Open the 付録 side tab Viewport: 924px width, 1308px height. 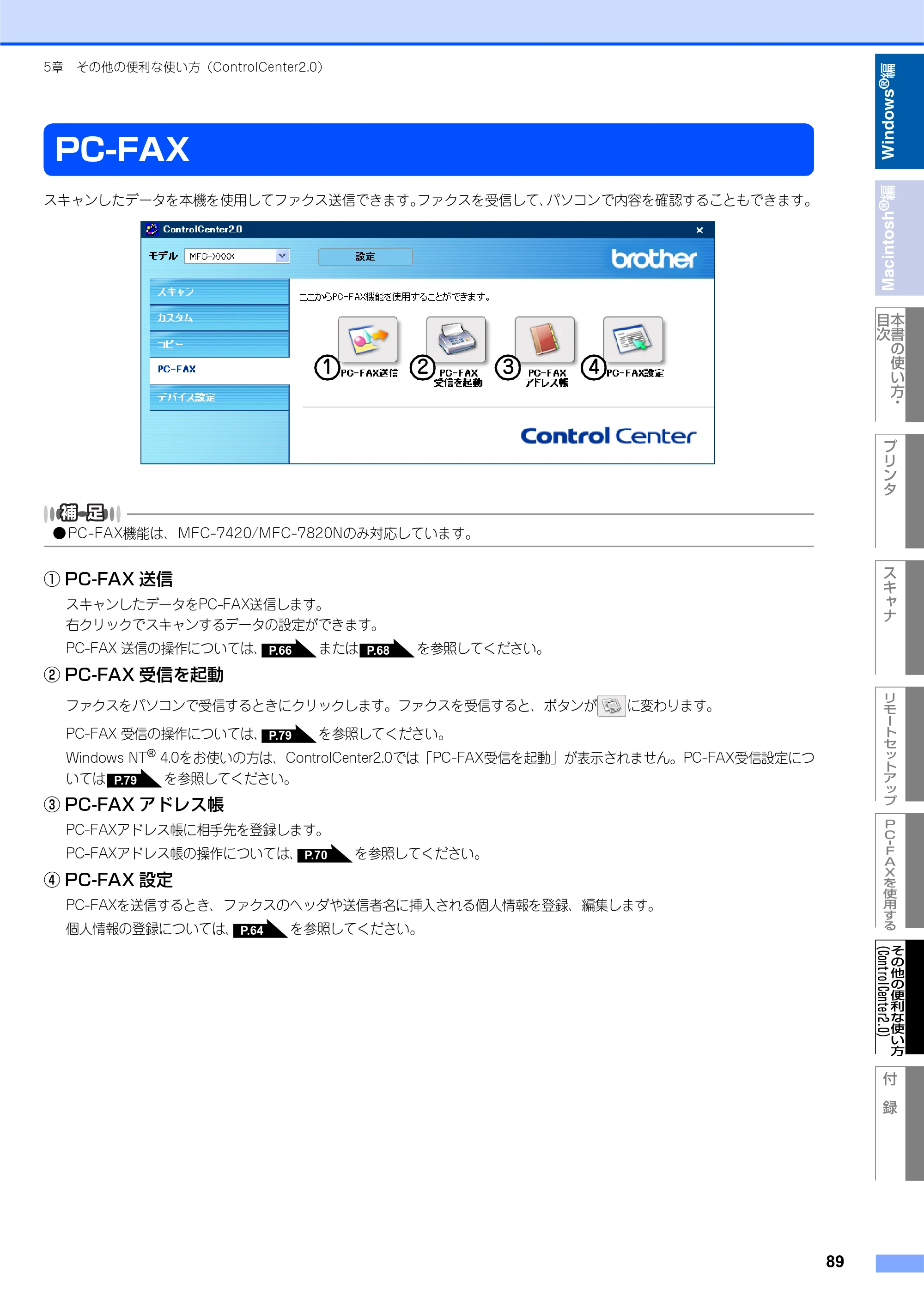[x=899, y=1124]
